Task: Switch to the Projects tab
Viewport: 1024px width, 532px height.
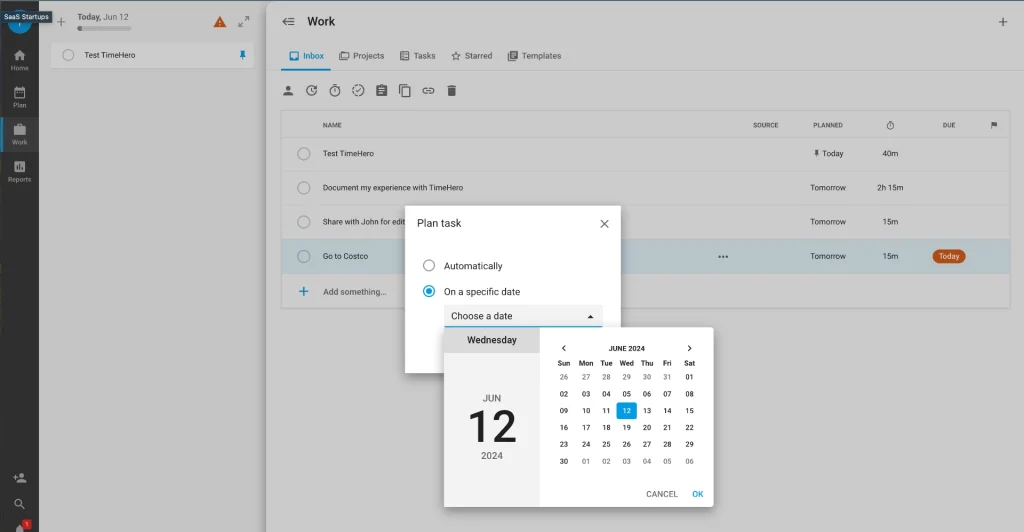Action: pyautogui.click(x=361, y=56)
